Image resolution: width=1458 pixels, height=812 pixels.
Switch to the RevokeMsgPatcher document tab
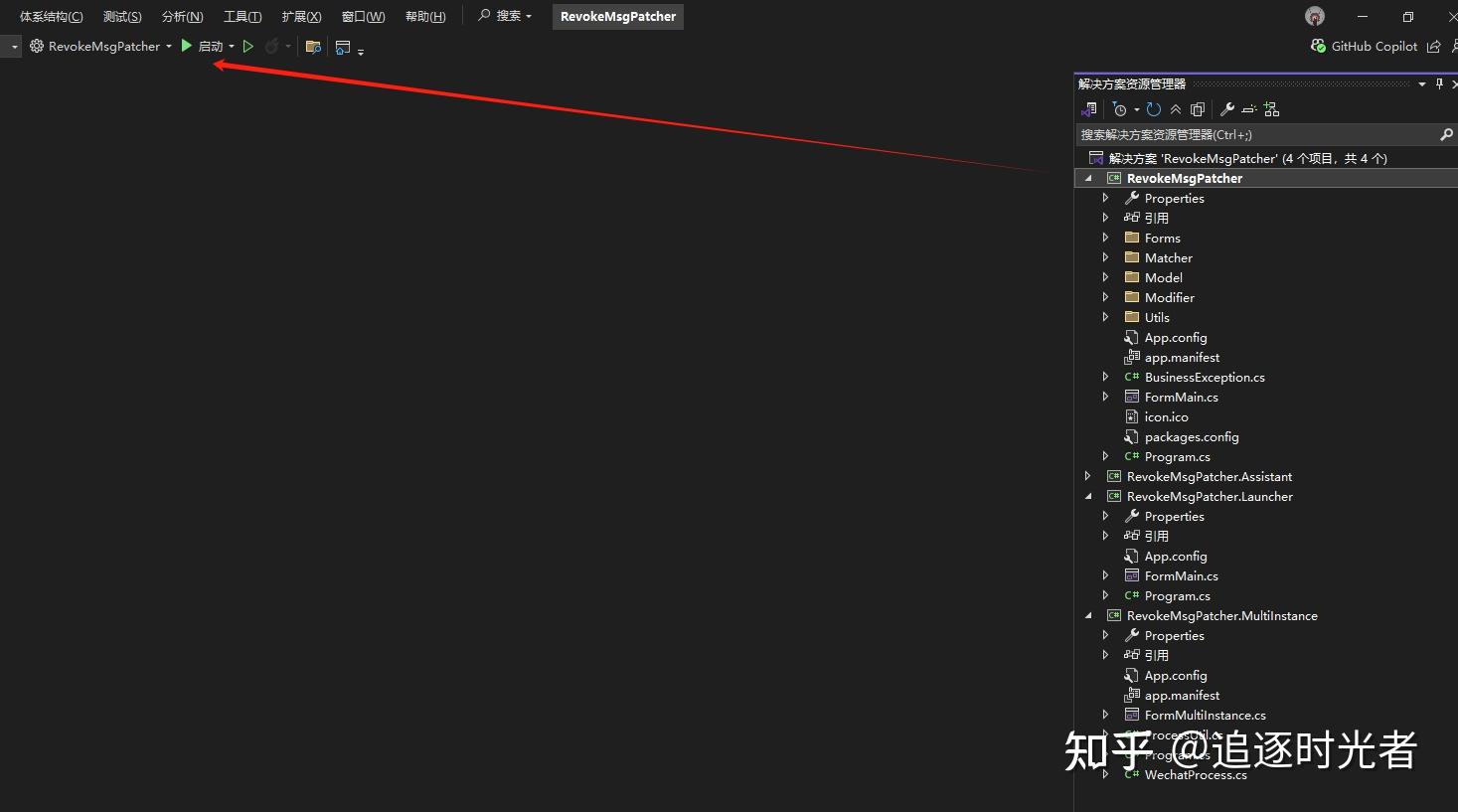(x=617, y=16)
